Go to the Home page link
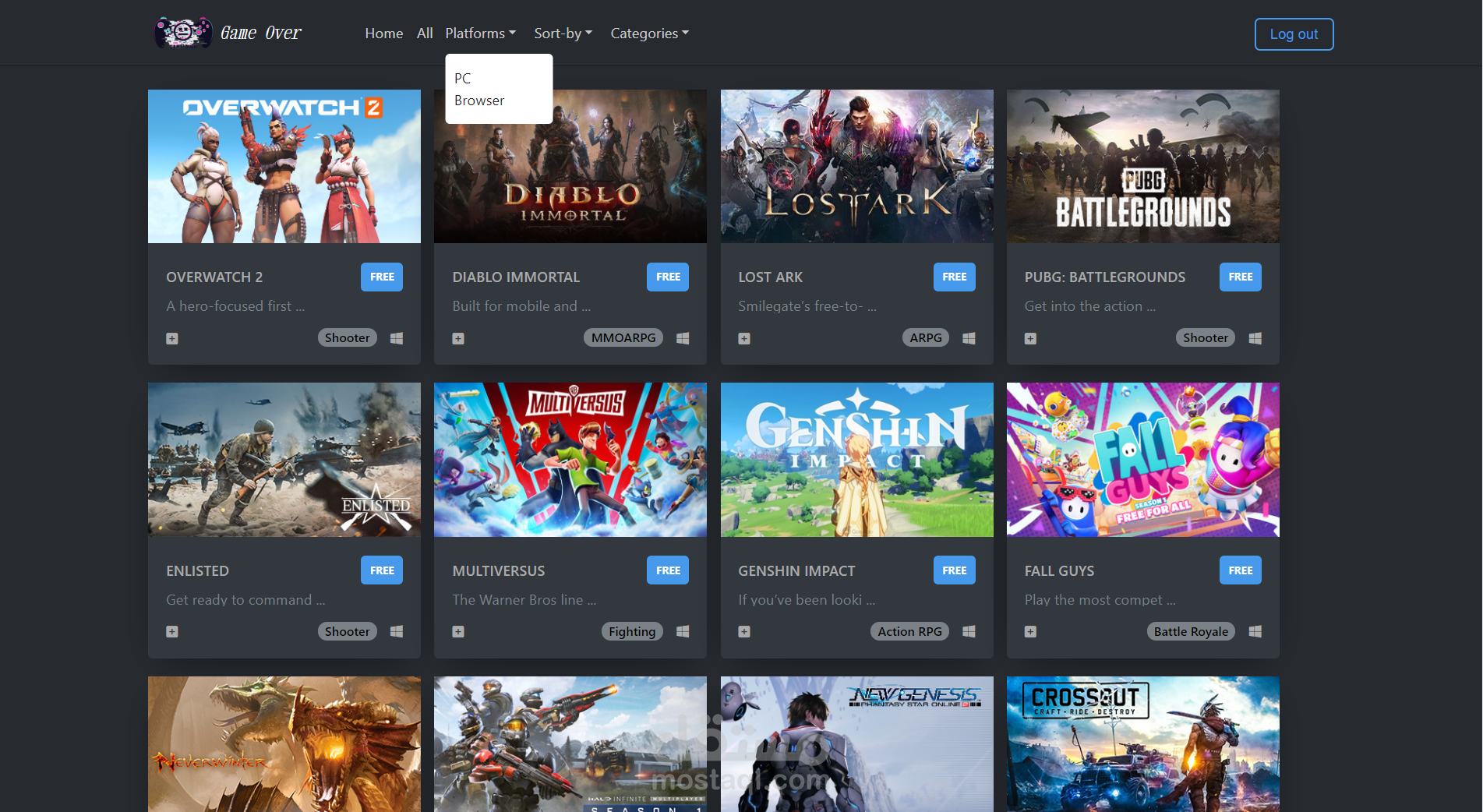 coord(384,34)
